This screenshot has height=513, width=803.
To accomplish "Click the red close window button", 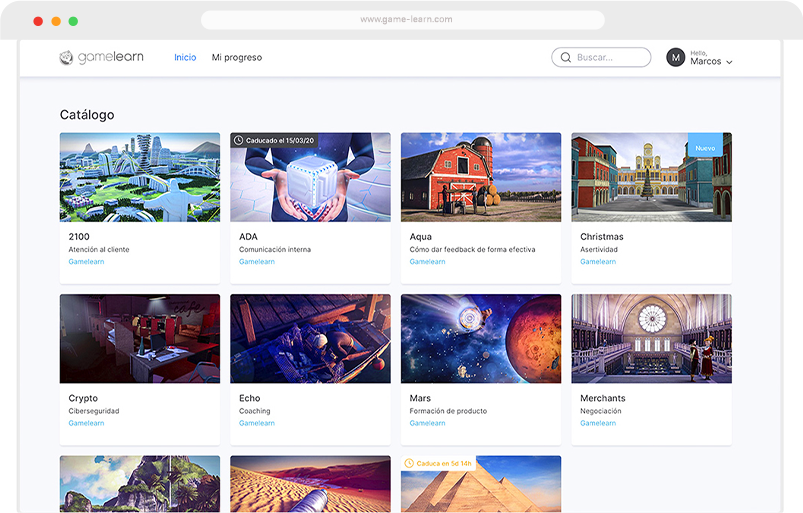I will 38,21.
